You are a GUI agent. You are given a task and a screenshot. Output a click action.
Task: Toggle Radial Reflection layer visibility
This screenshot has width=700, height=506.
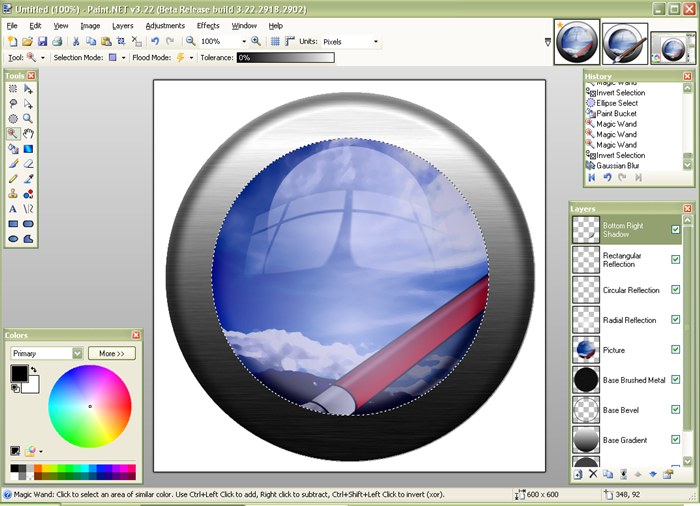675,319
